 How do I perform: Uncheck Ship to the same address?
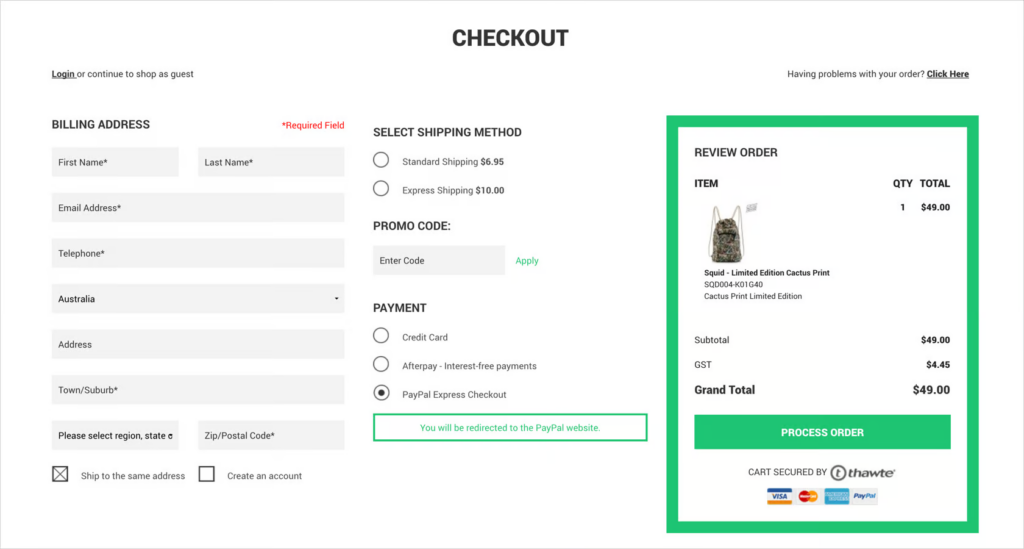coord(60,475)
